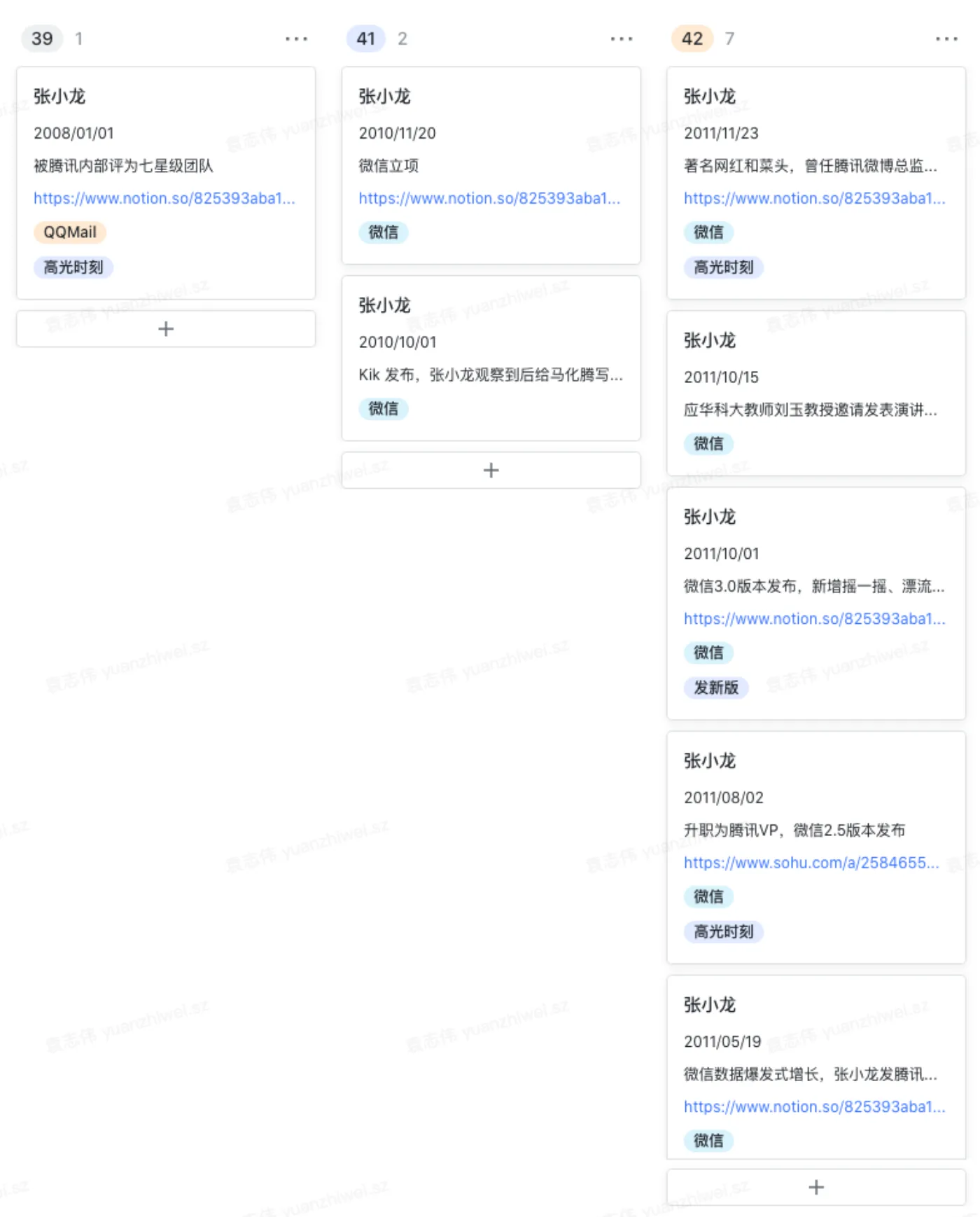Click the card count "1" beside group 39
This screenshot has height=1217, width=980.
(79, 39)
